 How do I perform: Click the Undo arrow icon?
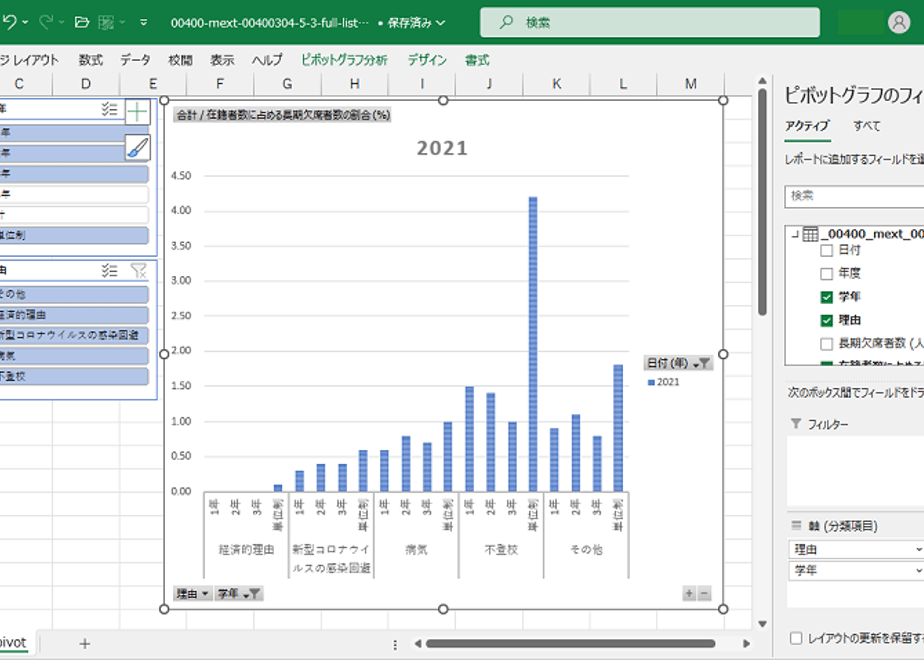point(9,22)
